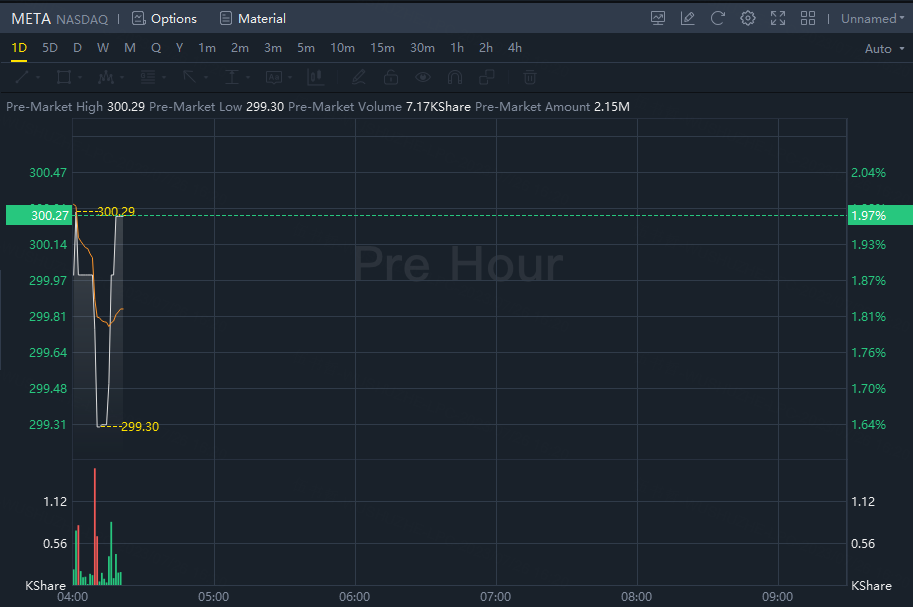The image size is (913, 607).
Task: Switch to 30m interval
Action: pos(422,48)
